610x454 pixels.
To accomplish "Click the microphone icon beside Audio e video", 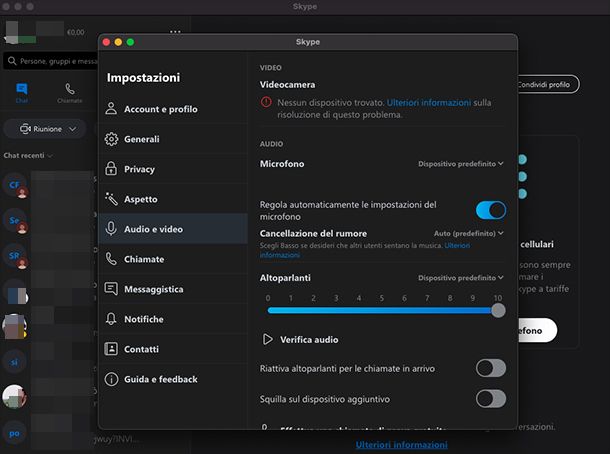I will [111, 229].
